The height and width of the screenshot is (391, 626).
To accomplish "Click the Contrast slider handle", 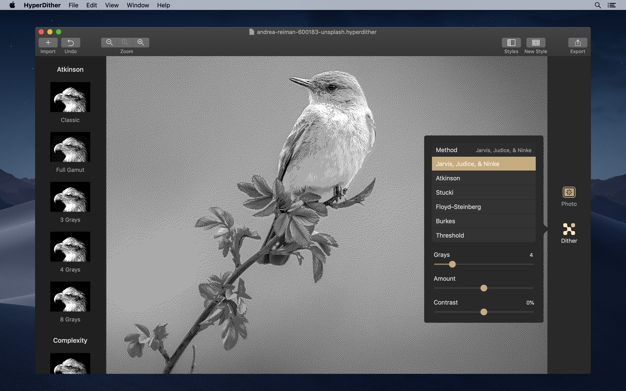I will (x=483, y=312).
